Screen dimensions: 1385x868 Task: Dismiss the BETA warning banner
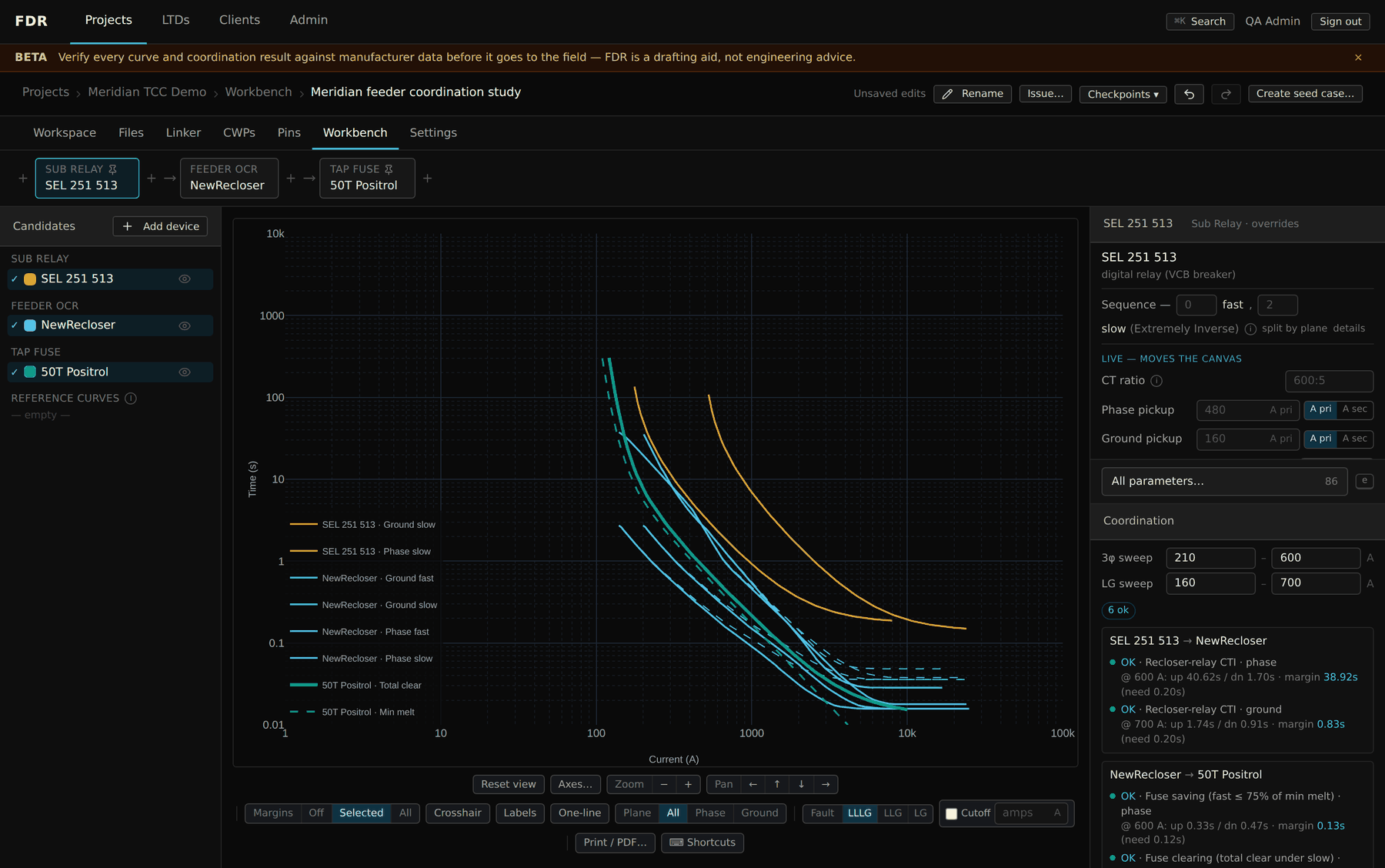(x=1358, y=58)
